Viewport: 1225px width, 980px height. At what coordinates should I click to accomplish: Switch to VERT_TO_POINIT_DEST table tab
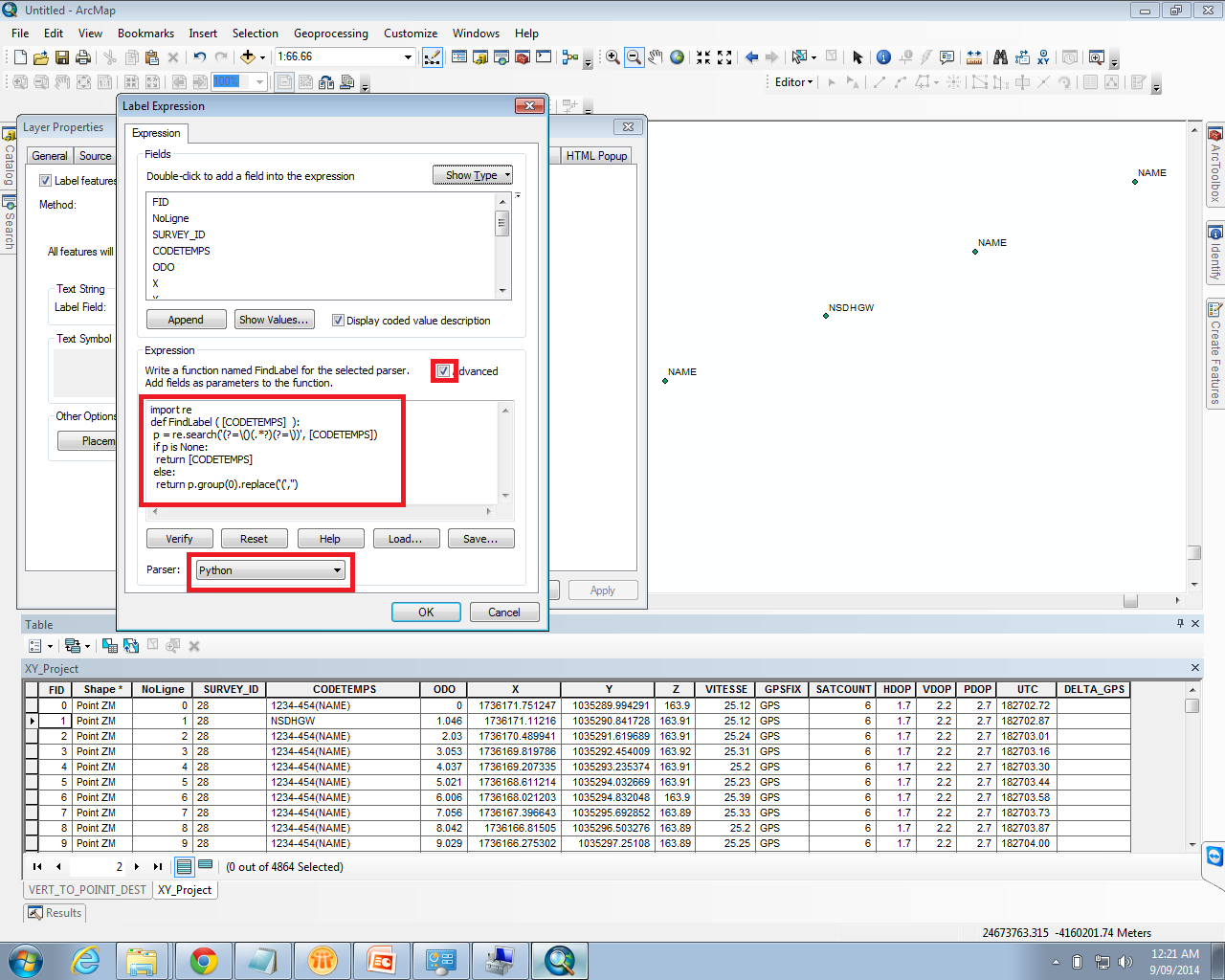pos(87,890)
